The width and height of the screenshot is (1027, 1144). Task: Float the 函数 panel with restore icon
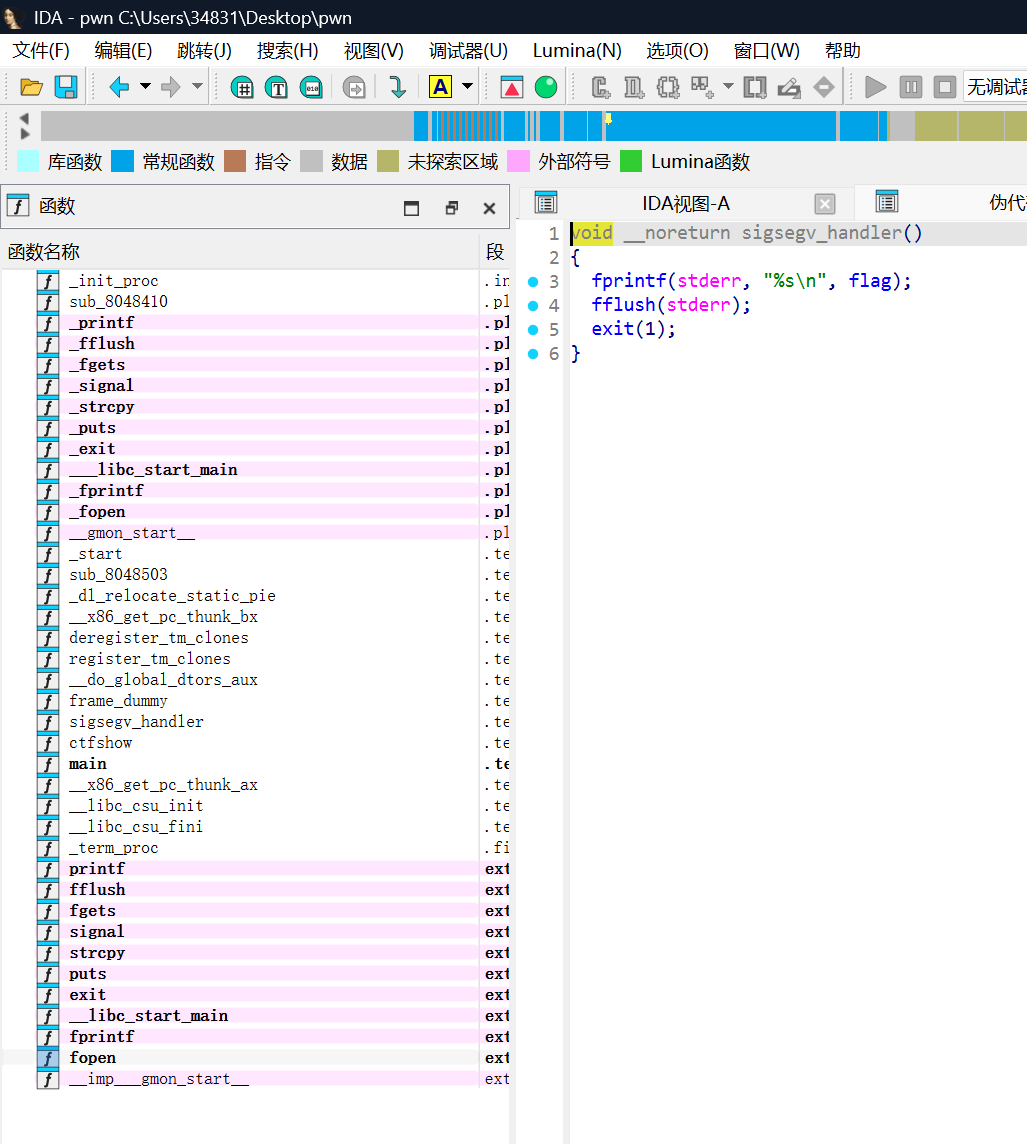[x=452, y=209]
